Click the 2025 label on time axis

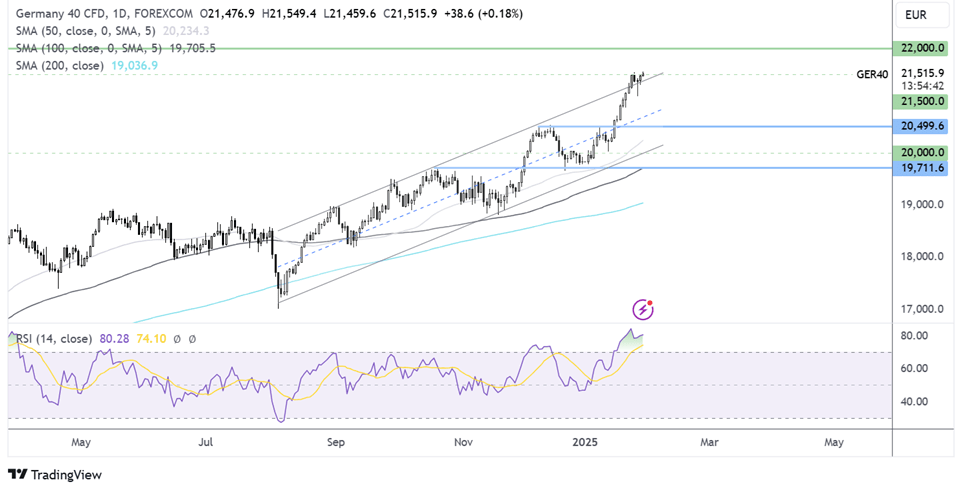585,442
